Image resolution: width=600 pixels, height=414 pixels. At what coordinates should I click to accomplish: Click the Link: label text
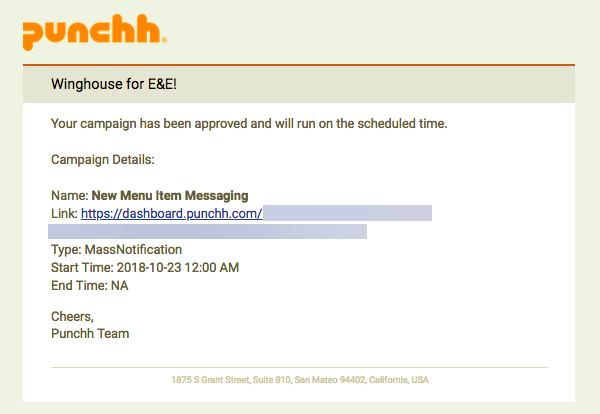(64, 214)
